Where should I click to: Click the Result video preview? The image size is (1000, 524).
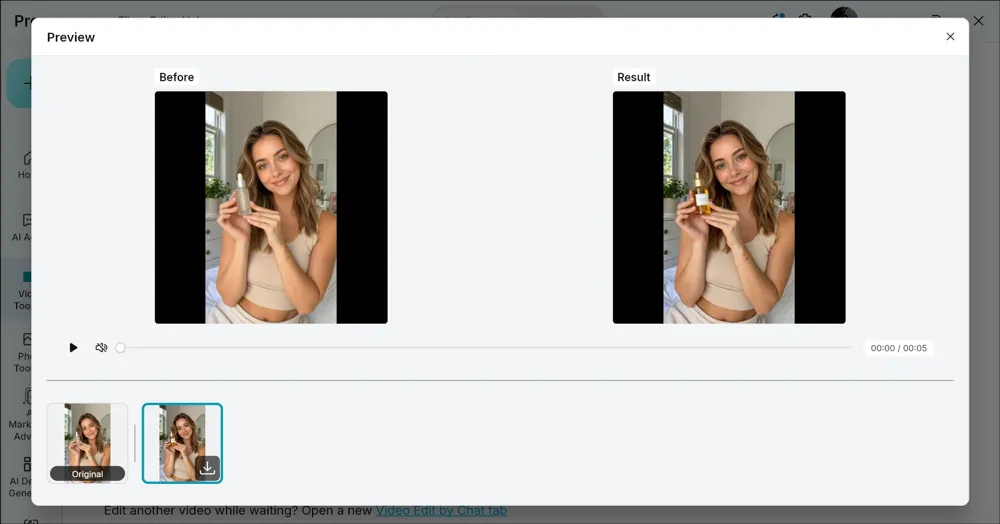729,207
